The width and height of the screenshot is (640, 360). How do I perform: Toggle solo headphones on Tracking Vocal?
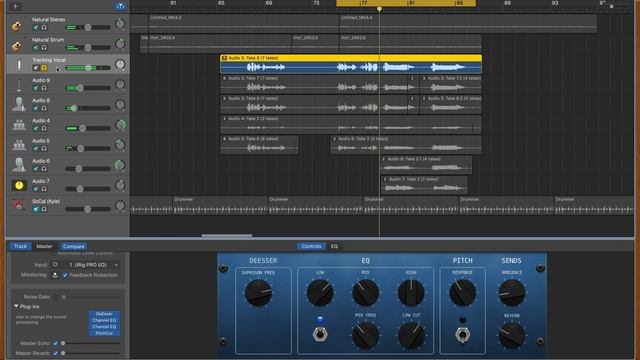click(44, 68)
